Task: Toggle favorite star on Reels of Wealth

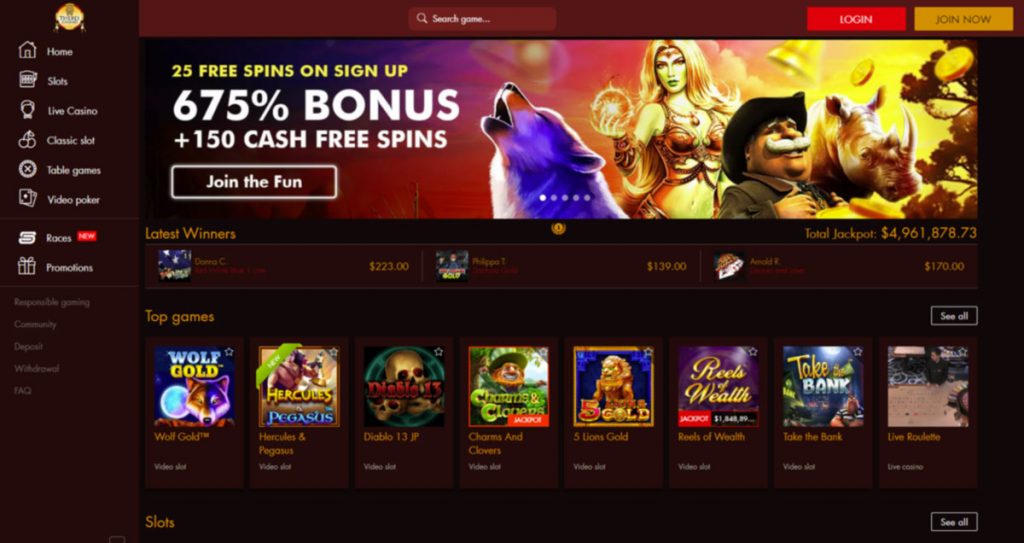Action: pyautogui.click(x=752, y=352)
